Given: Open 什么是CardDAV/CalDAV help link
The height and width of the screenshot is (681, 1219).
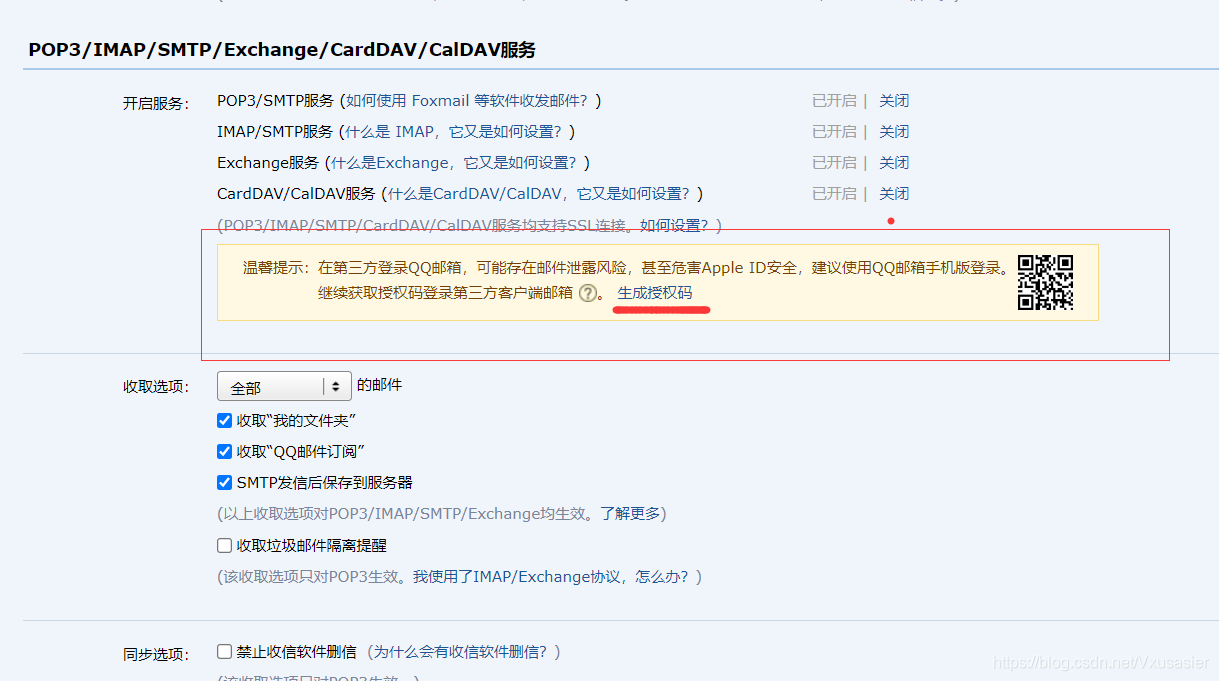Looking at the screenshot, I should tap(541, 194).
